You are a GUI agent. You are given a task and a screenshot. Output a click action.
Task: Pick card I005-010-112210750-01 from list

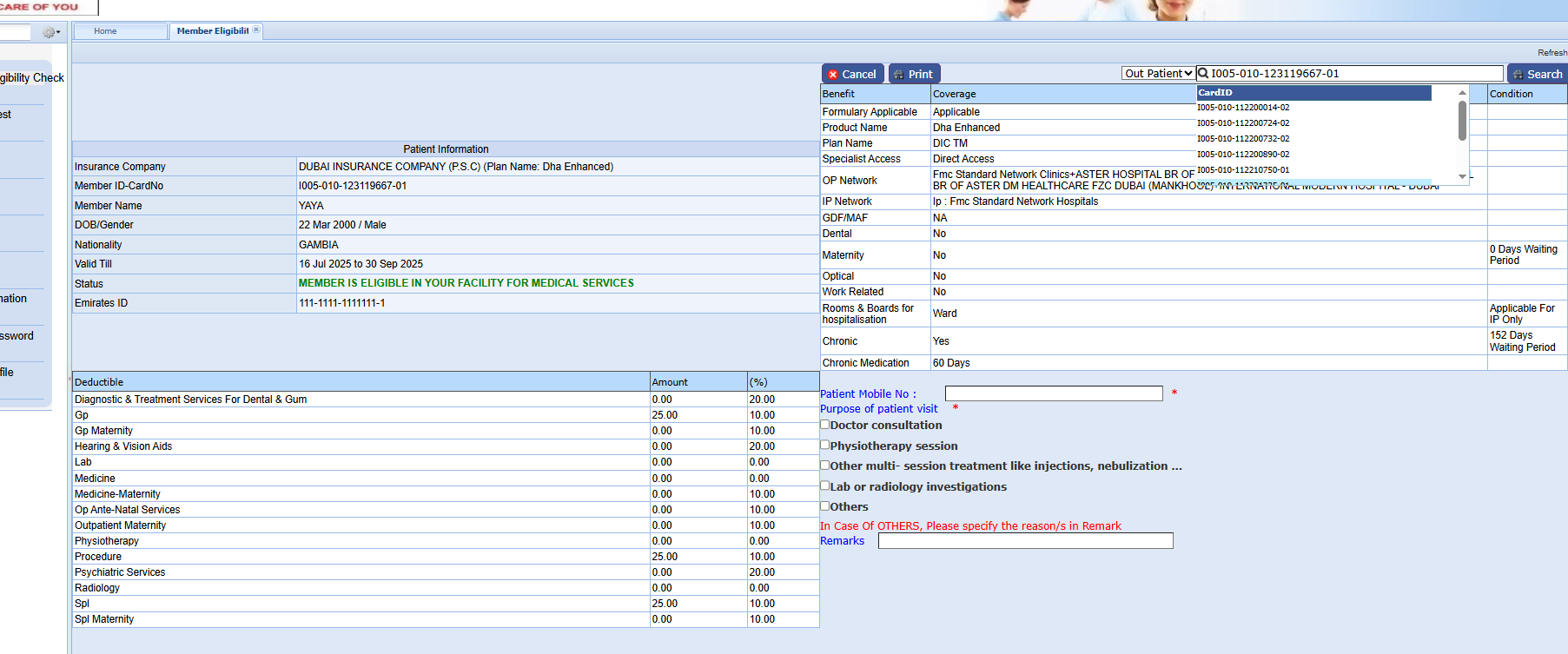pos(1243,170)
